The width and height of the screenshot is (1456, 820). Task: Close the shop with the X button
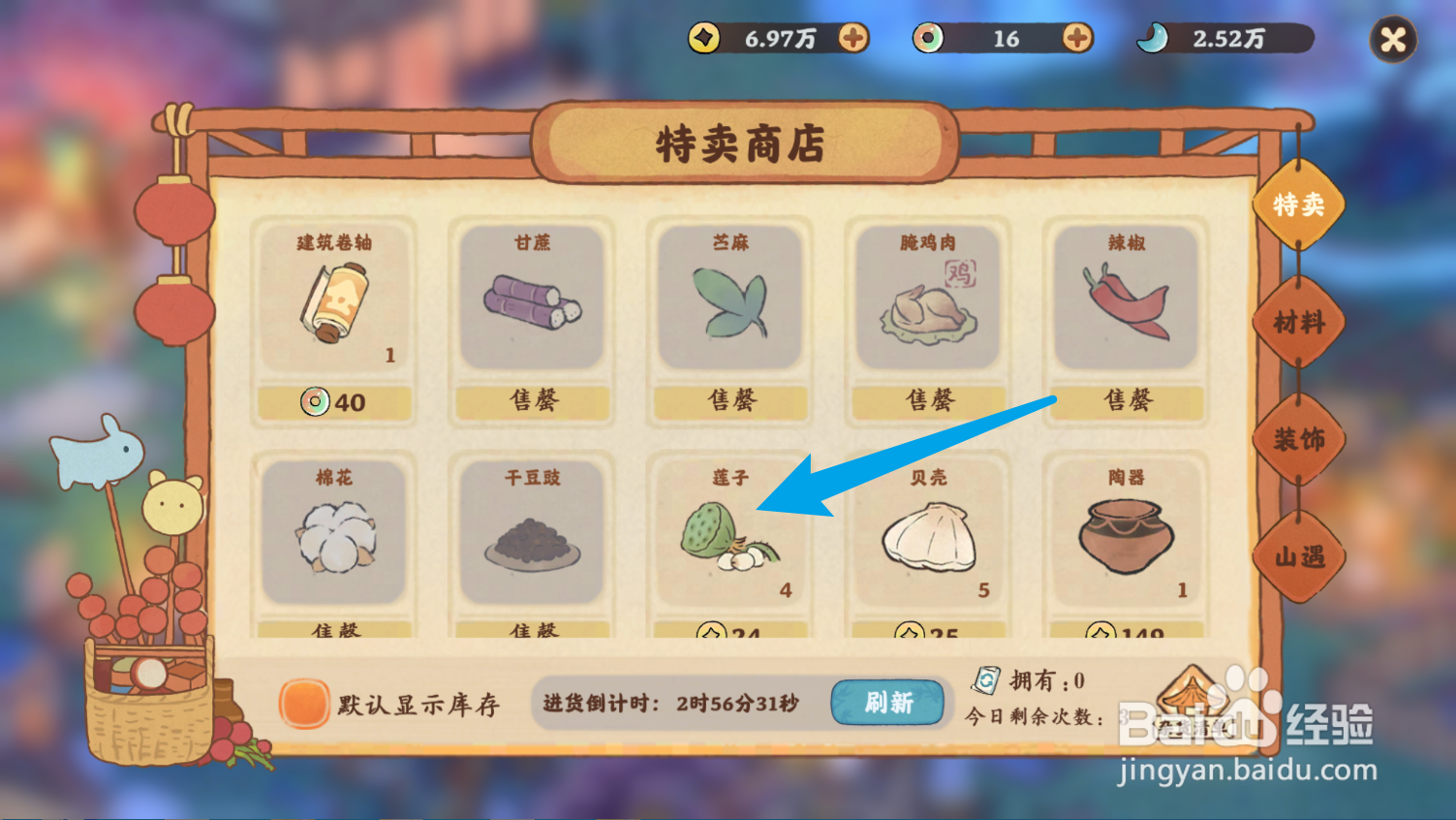[1393, 40]
